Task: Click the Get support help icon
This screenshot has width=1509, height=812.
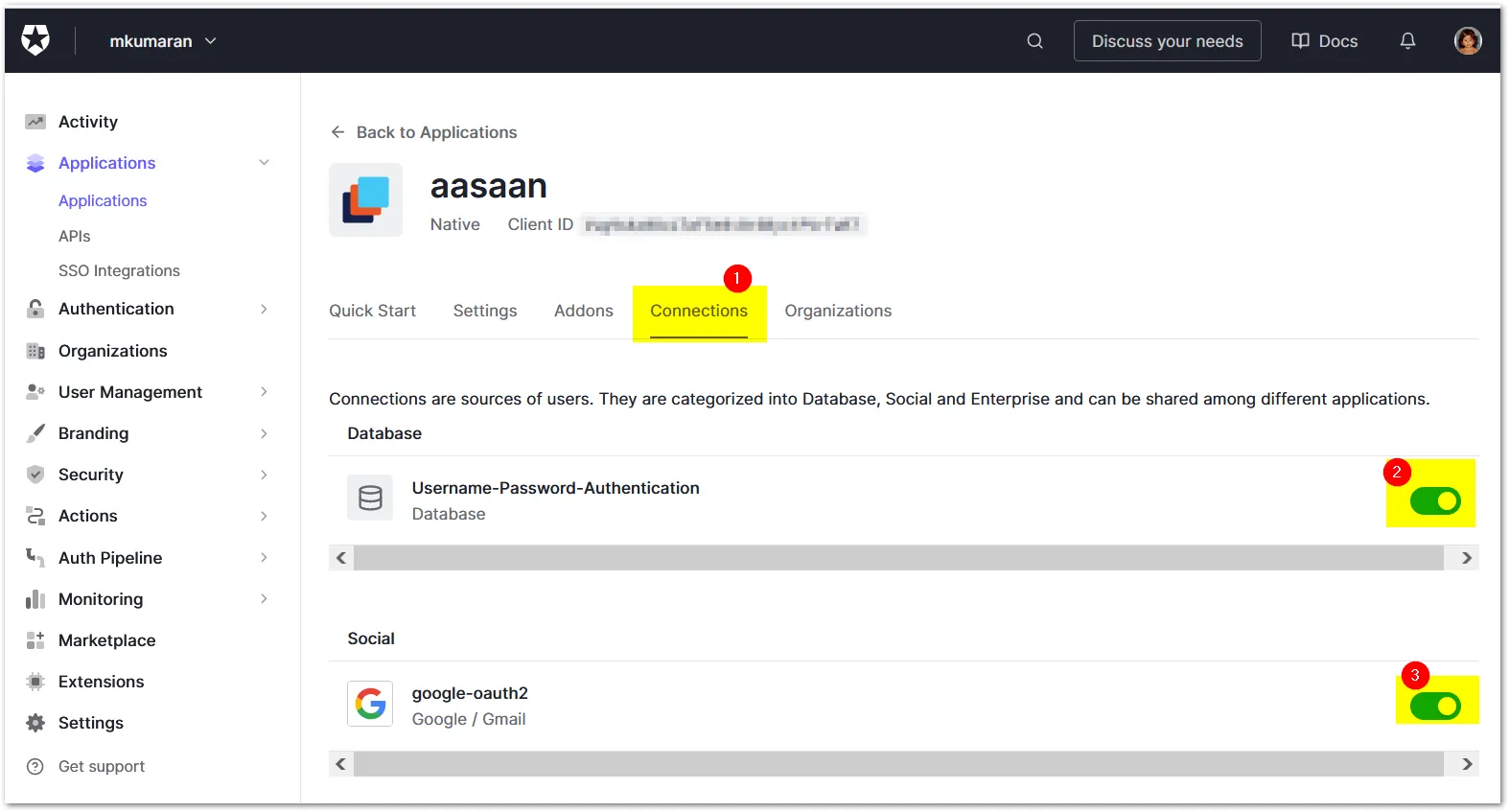Action: [35, 766]
